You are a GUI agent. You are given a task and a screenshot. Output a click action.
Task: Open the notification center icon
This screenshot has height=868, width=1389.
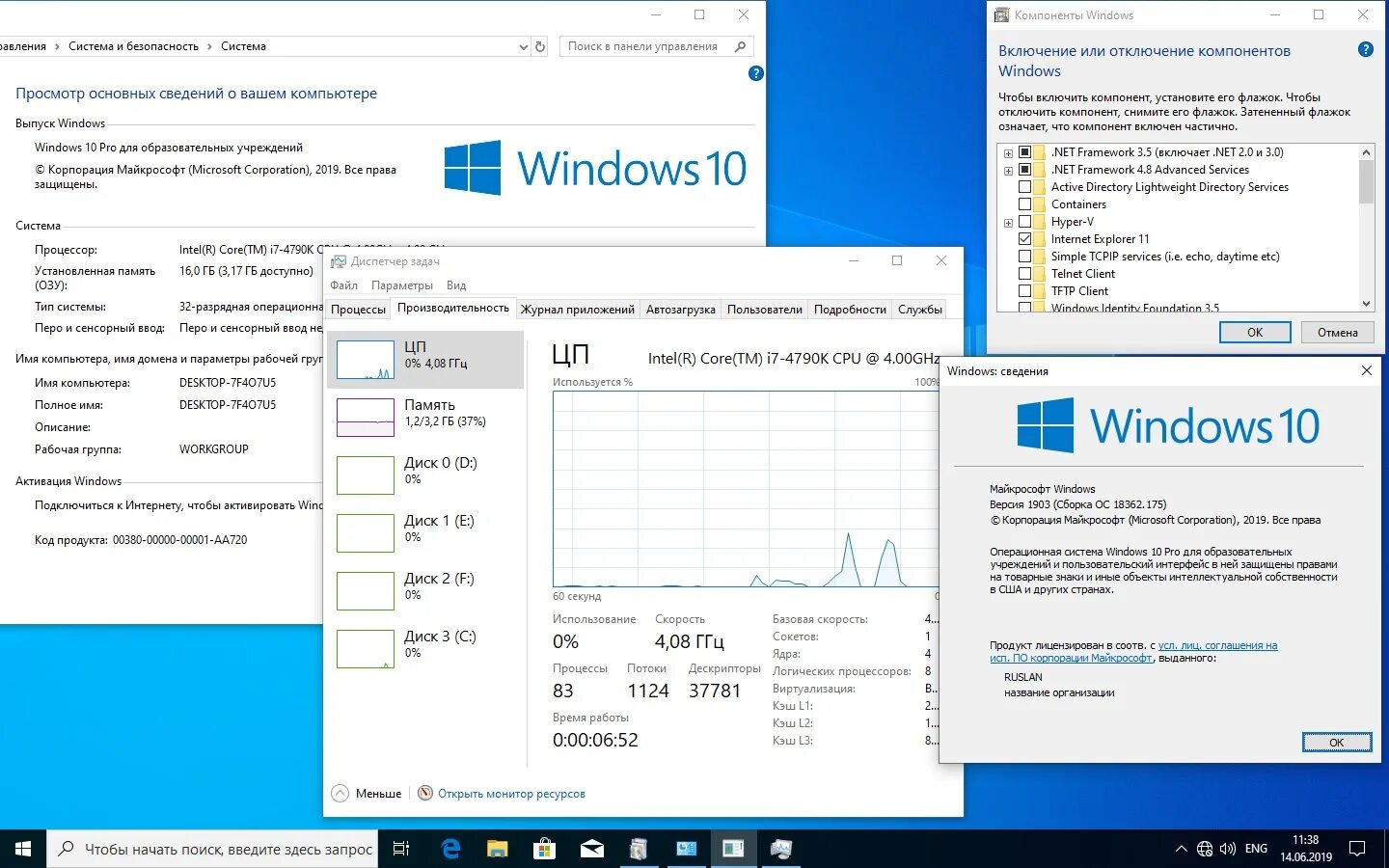click(1357, 849)
